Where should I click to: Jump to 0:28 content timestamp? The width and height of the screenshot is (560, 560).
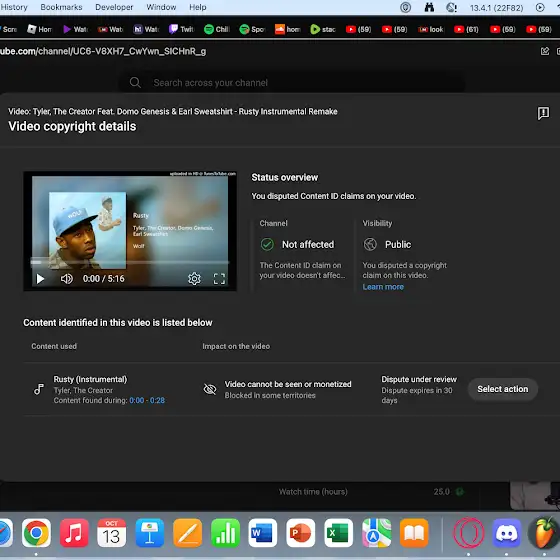tap(157, 400)
